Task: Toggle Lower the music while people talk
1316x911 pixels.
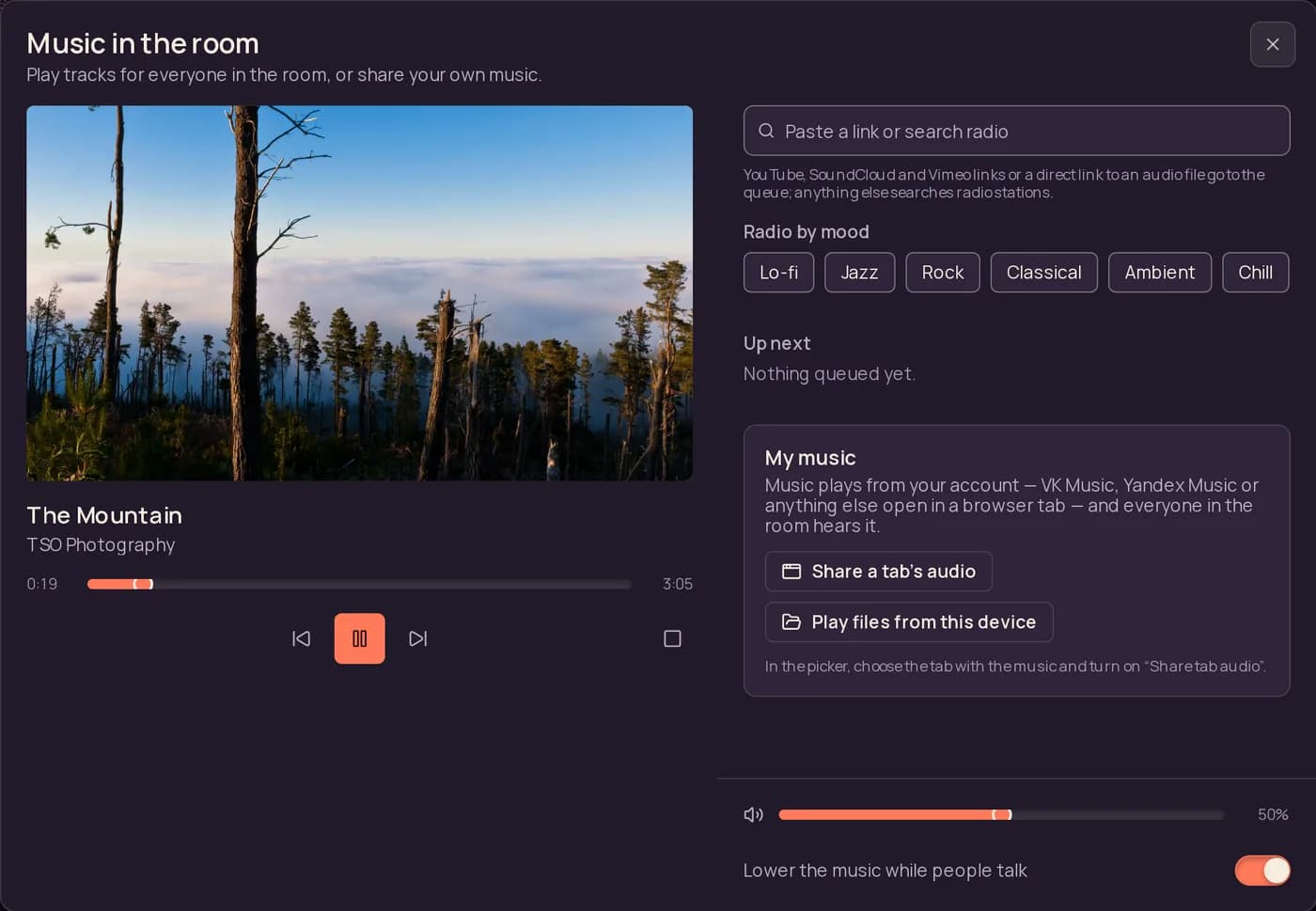Action: (1262, 871)
